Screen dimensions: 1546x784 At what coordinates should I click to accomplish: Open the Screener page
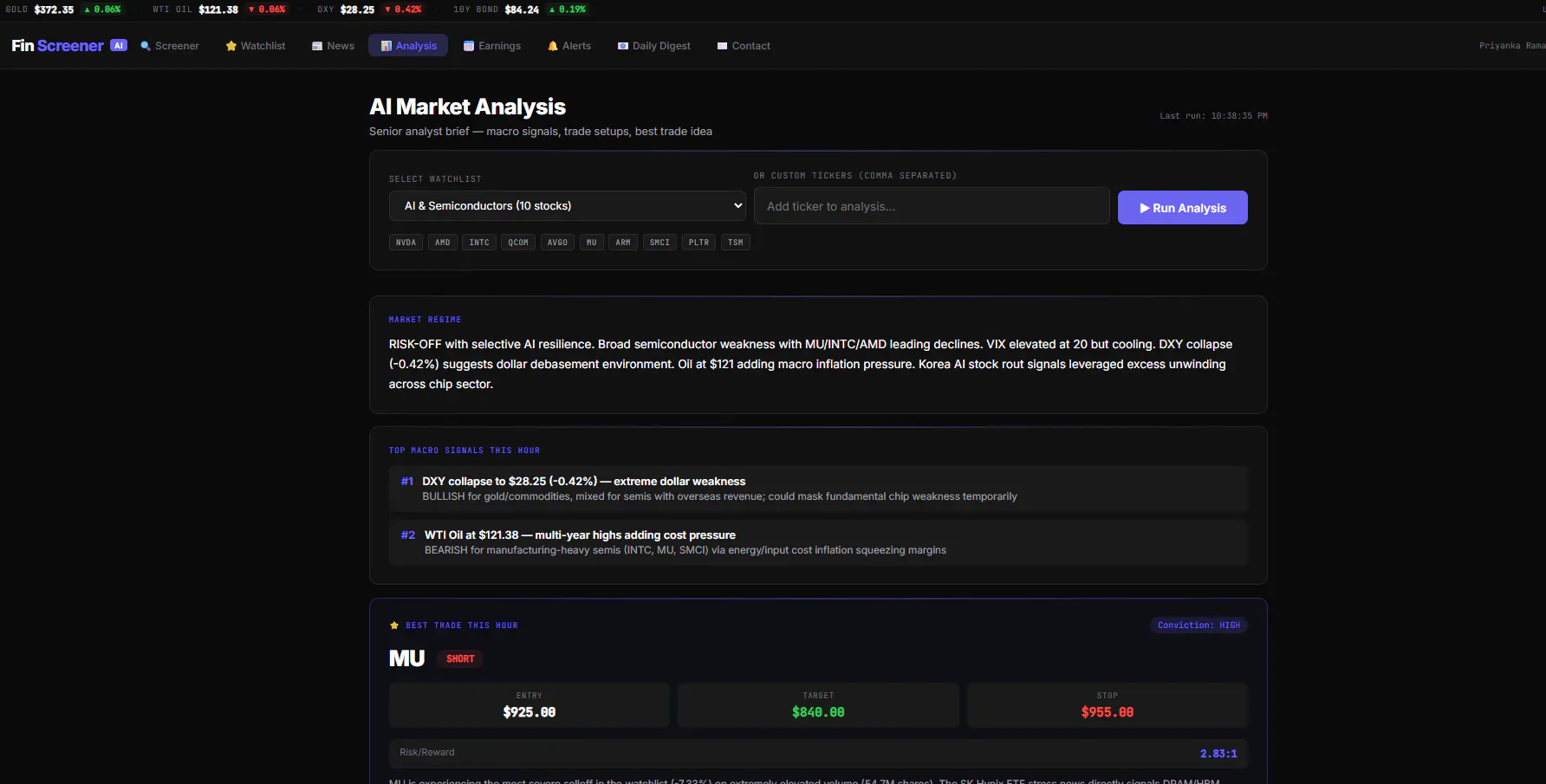(x=170, y=46)
